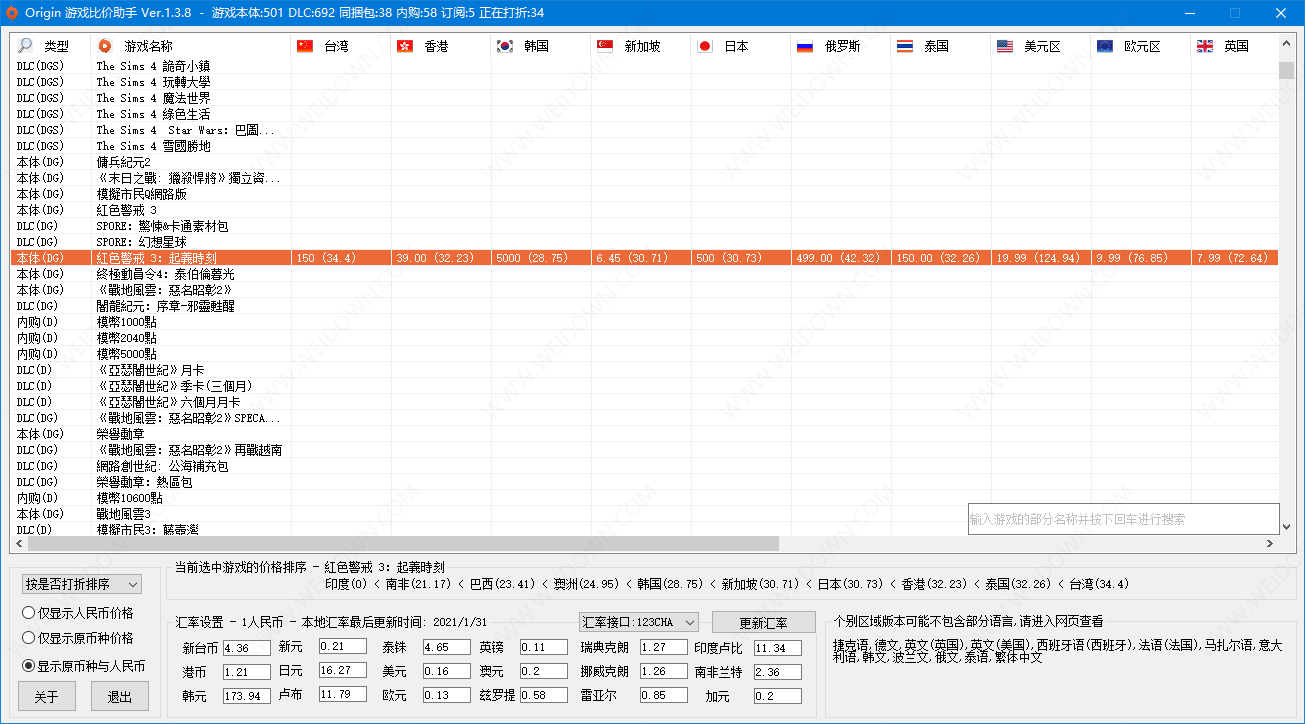Click the Origin app icon in title bar
Viewport: 1305px width, 724px height.
pos(13,13)
